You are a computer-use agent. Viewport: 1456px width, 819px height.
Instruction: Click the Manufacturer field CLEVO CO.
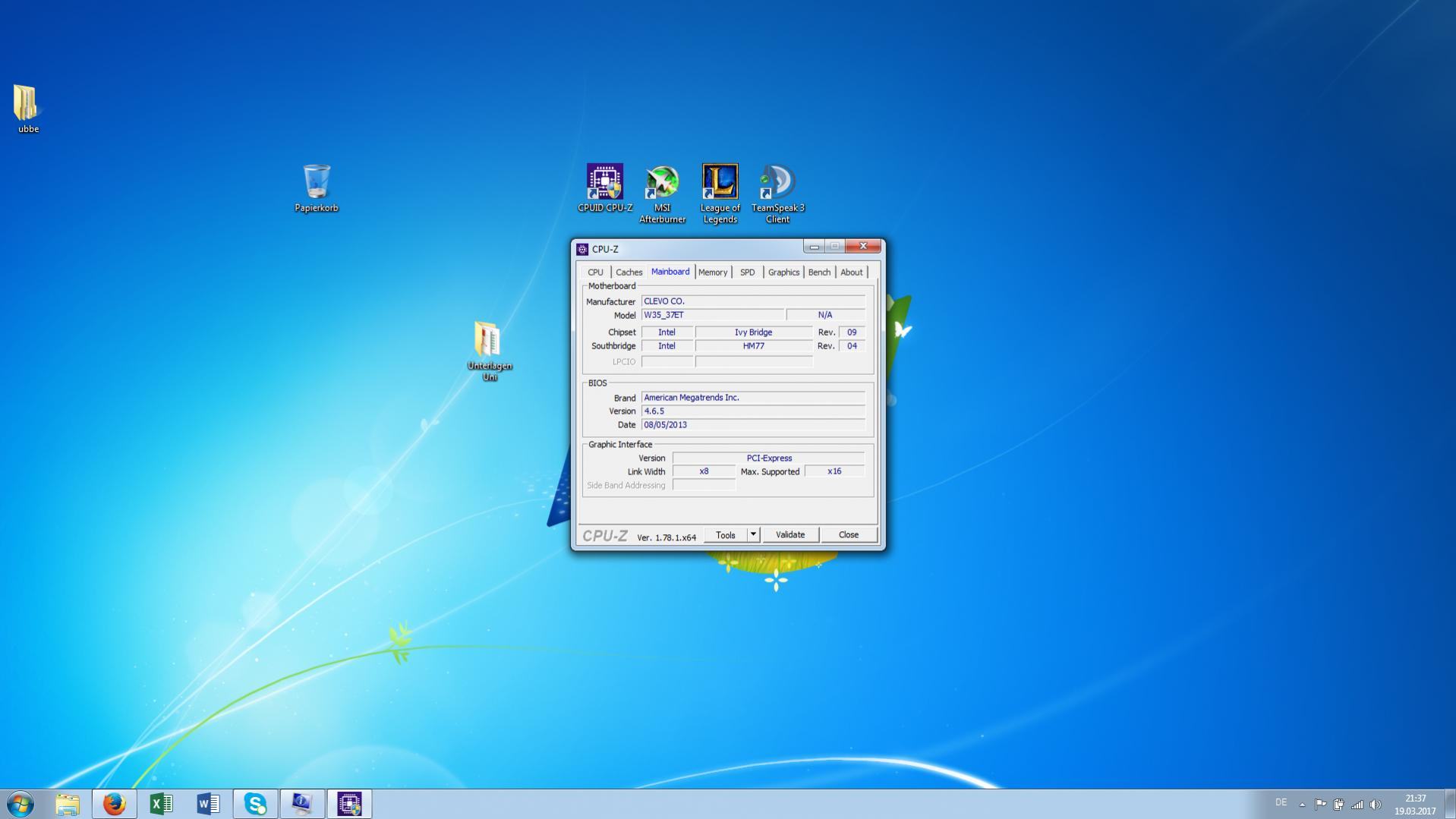[x=753, y=301]
